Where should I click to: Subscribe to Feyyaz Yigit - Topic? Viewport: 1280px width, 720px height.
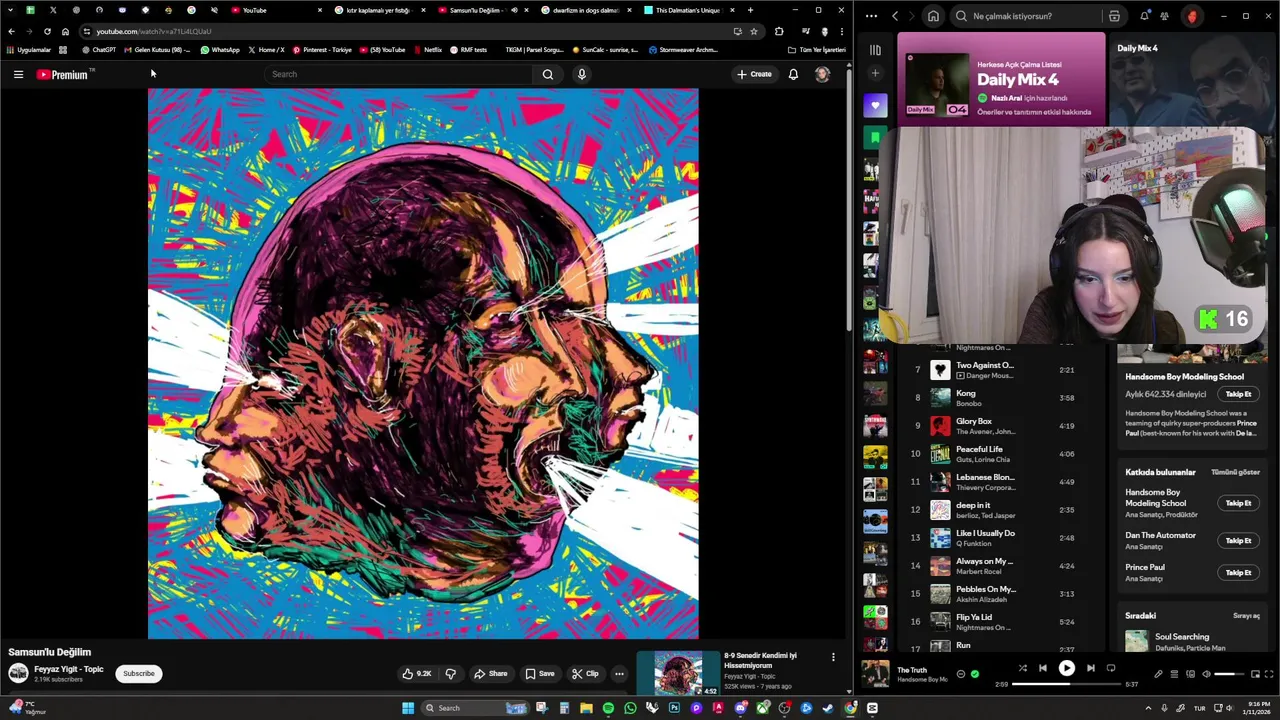point(138,674)
